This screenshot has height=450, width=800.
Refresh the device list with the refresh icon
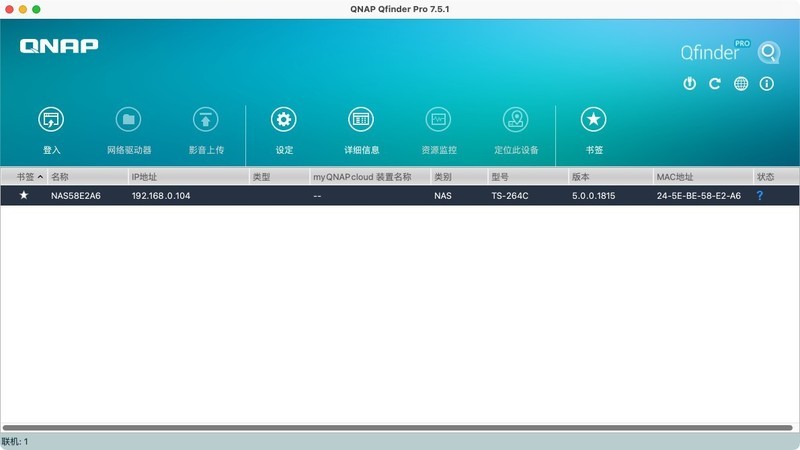pyautogui.click(x=715, y=83)
